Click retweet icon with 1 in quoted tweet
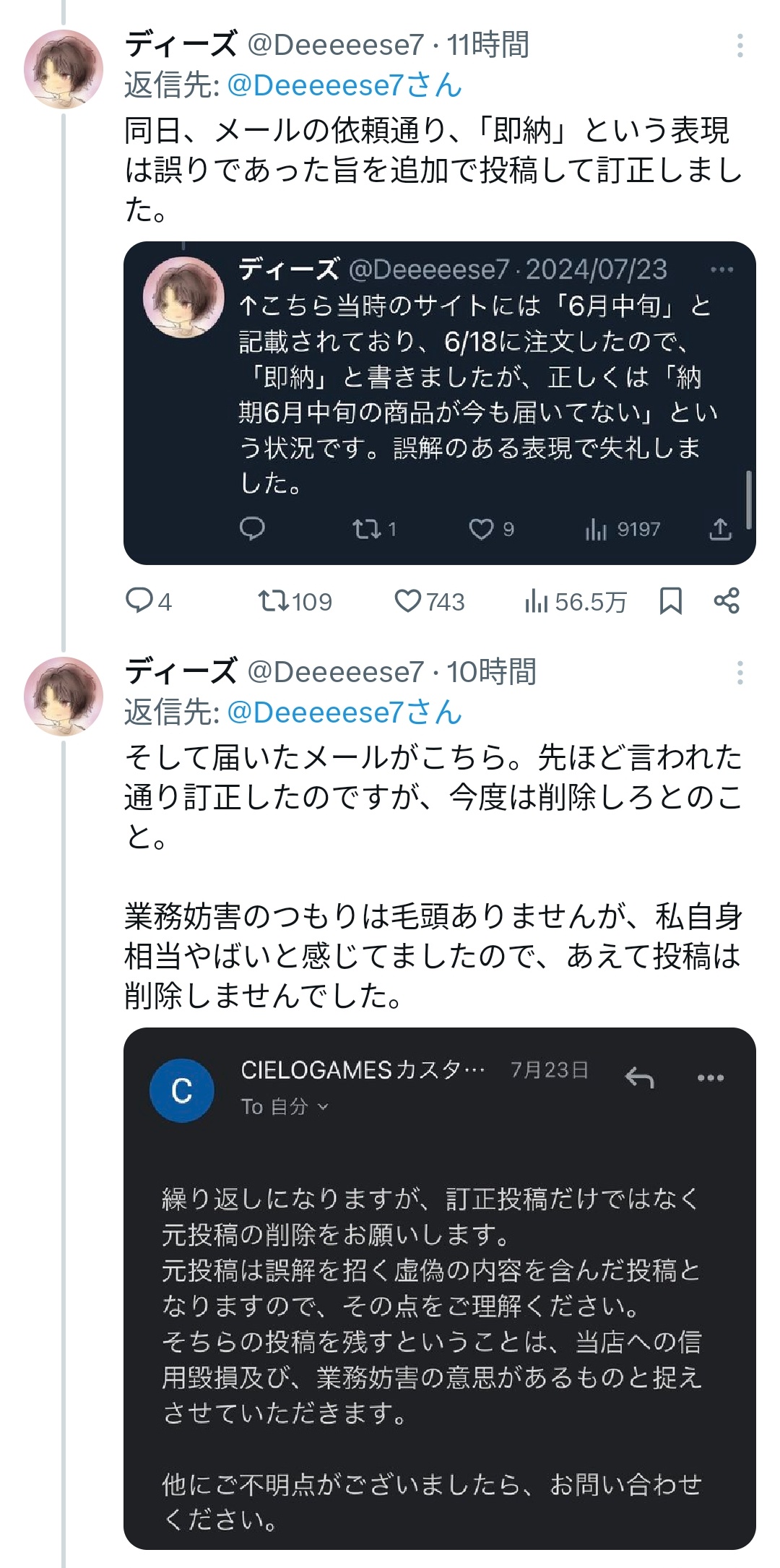 365,530
